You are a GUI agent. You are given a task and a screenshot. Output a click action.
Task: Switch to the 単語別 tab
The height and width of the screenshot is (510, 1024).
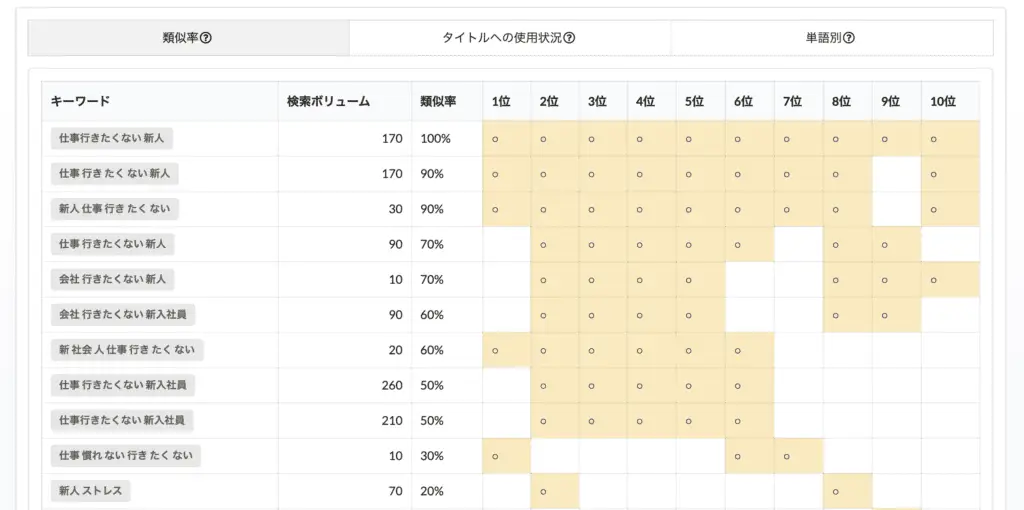tap(832, 38)
